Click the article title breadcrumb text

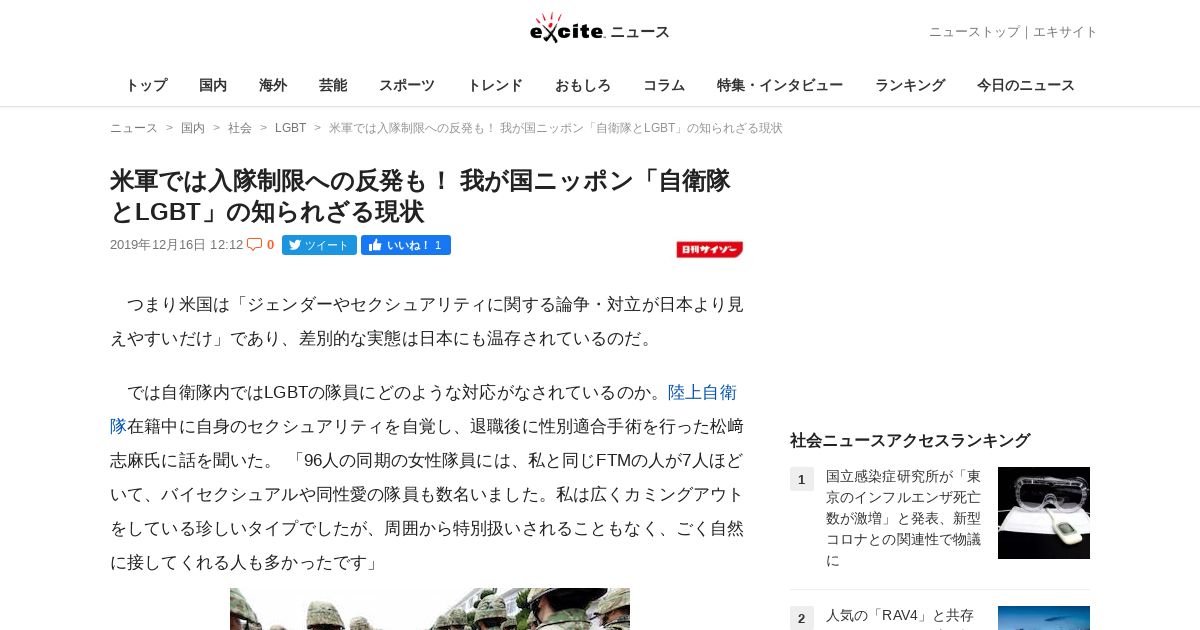point(556,128)
